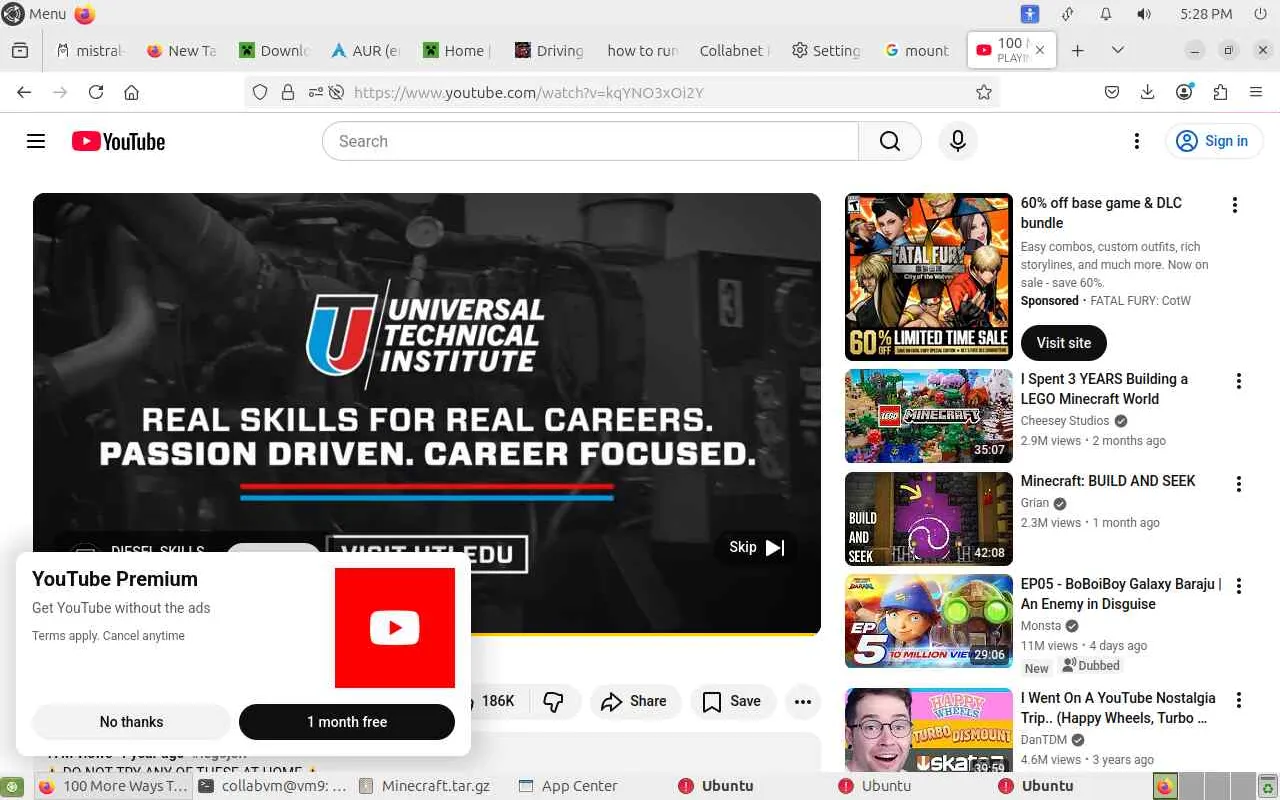Open the collabvm@vm9 terminal in taskbar
This screenshot has height=800, width=1280.
pyautogui.click(x=274, y=786)
